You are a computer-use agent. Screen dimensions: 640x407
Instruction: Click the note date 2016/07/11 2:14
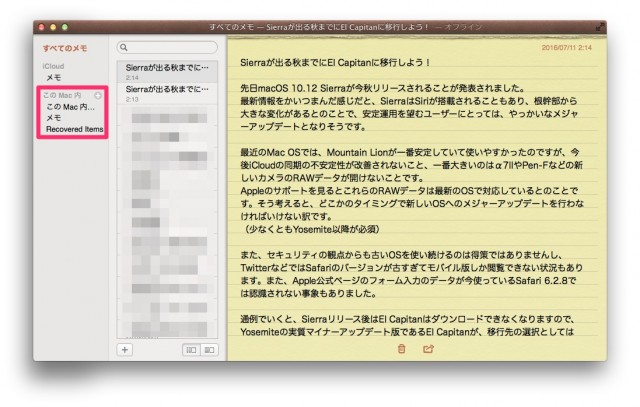coord(567,48)
